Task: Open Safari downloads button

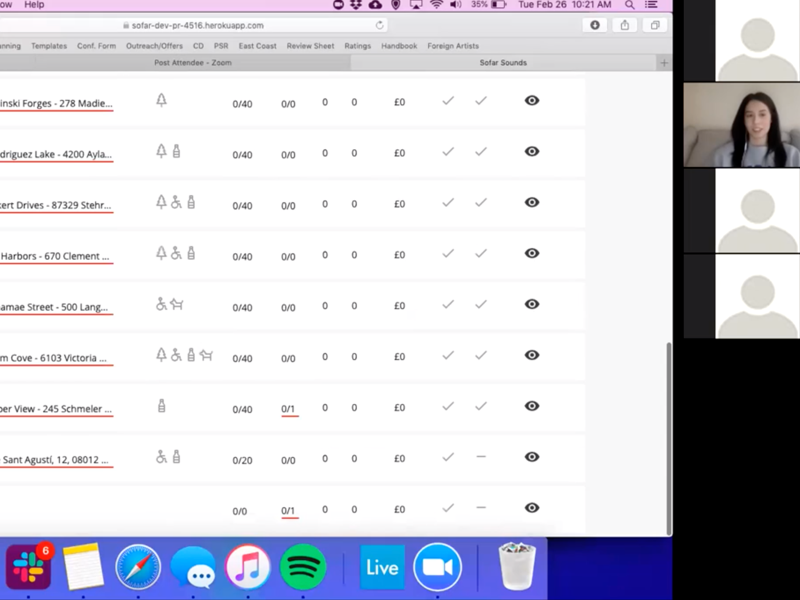Action: point(595,25)
